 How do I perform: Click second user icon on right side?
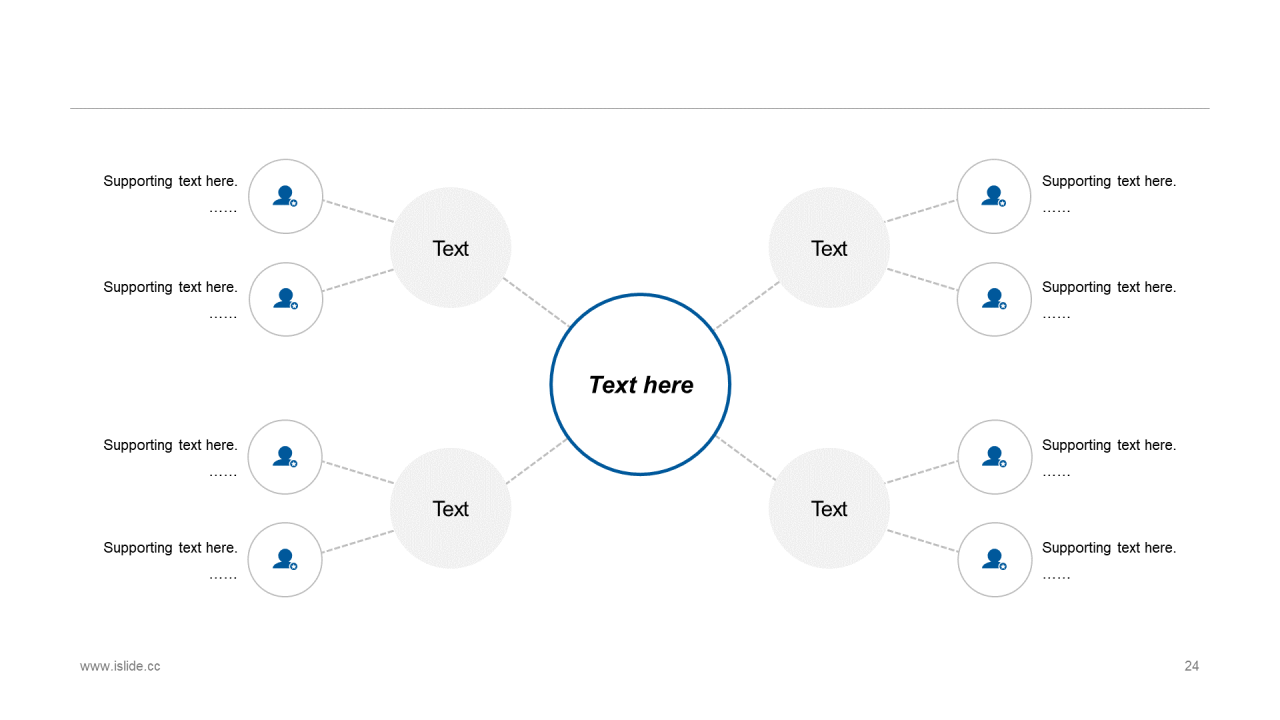point(994,299)
